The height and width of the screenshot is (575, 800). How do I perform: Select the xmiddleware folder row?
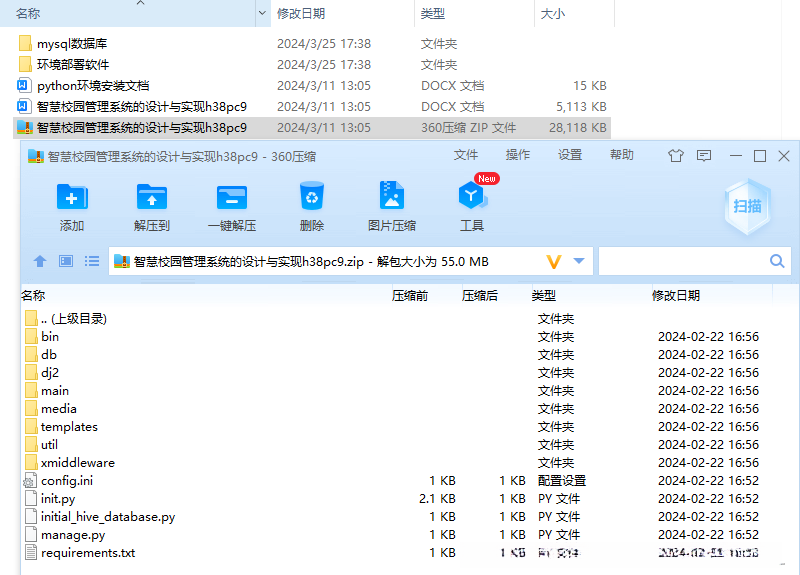[x=396, y=463]
